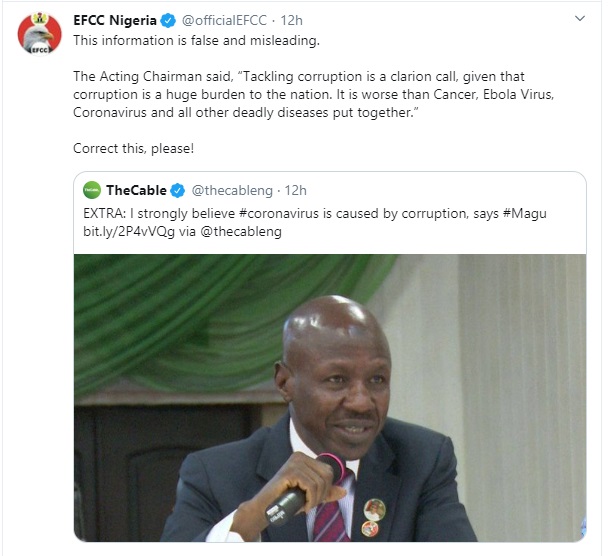Click the 12h timestamp on the quoted tweet
The width and height of the screenshot is (616, 556).
(x=296, y=190)
